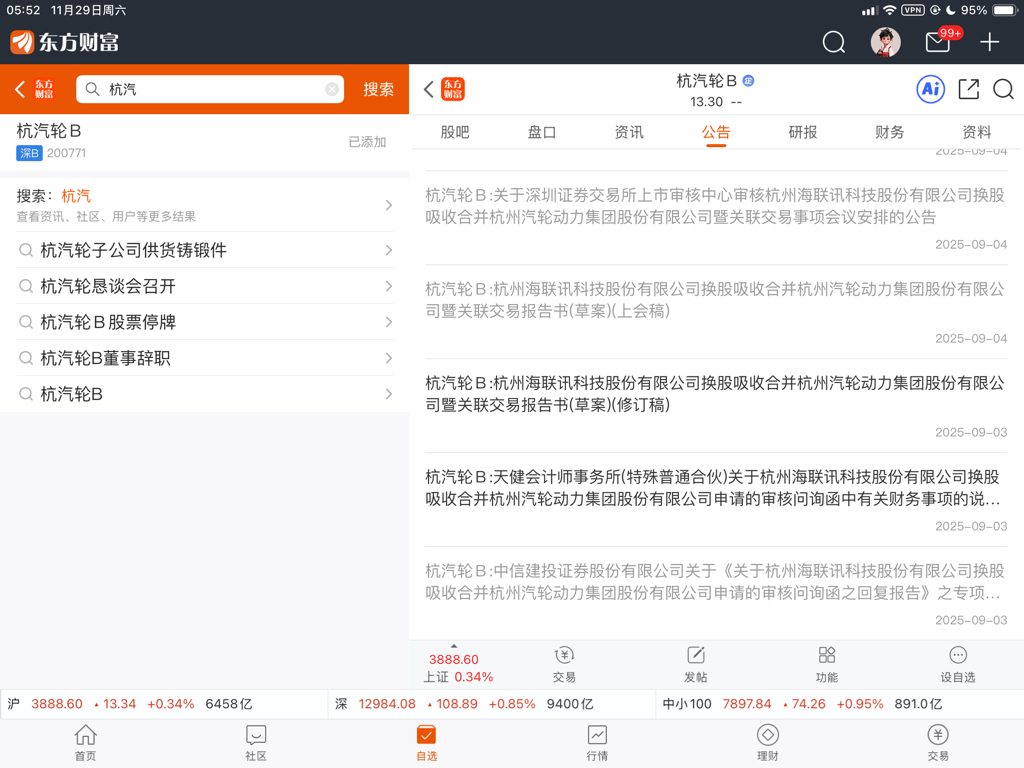Tap the plus add icon in header

[x=989, y=42]
